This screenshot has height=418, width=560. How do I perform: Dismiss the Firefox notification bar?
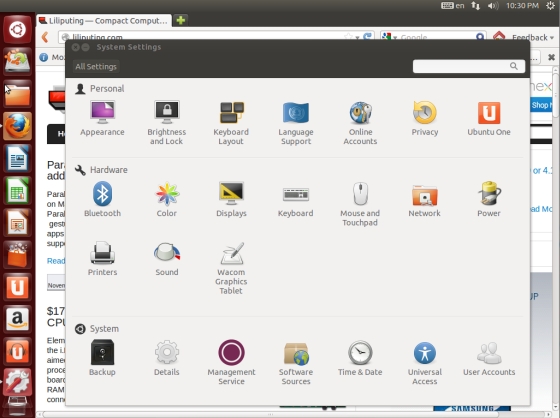coord(551,57)
